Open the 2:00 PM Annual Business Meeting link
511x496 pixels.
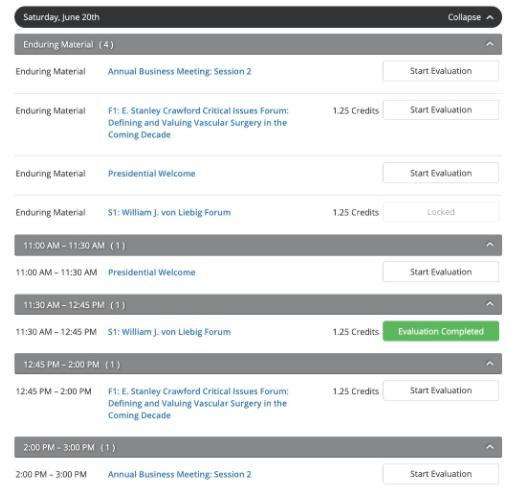point(179,475)
